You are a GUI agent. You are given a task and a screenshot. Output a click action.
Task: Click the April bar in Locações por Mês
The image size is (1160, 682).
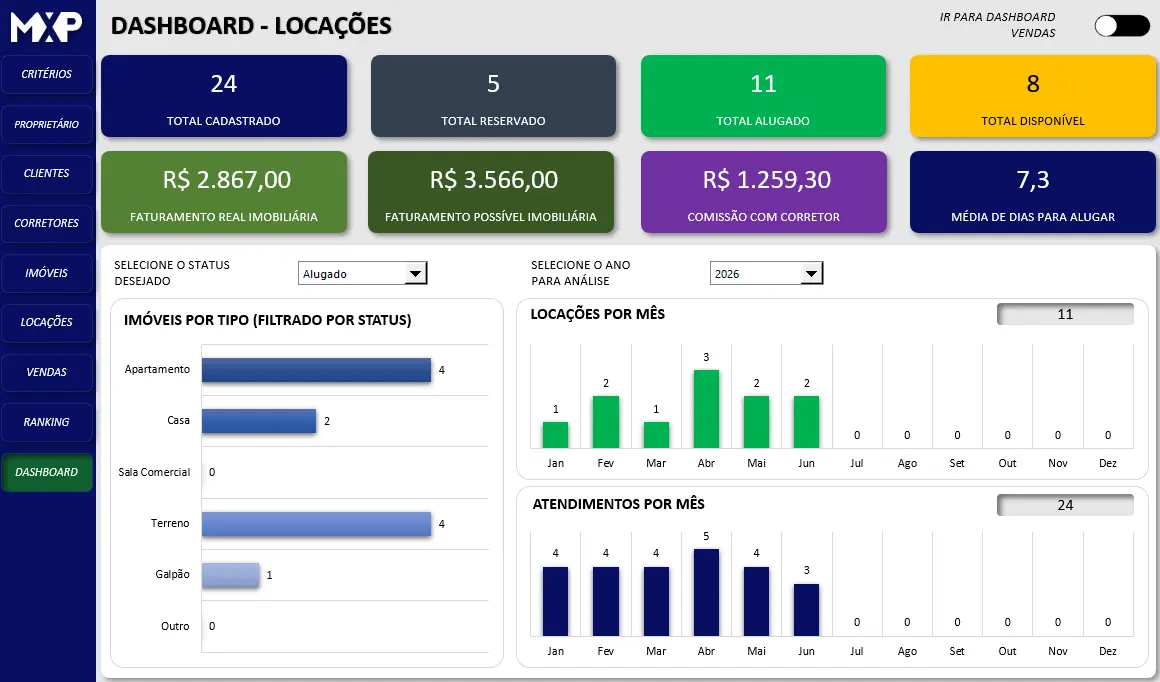[x=707, y=409]
